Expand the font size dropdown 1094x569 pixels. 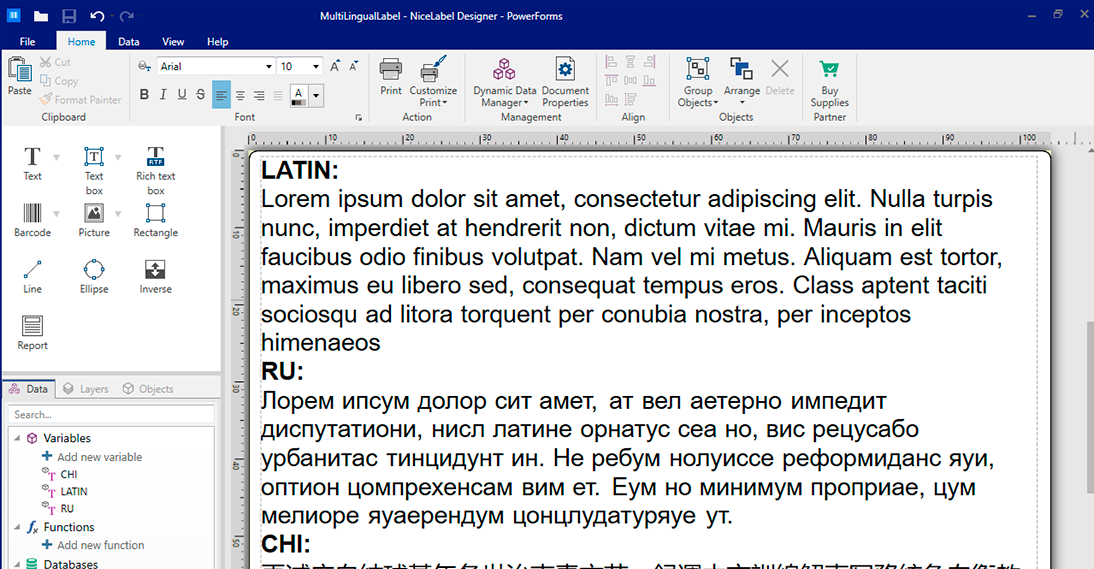point(316,67)
